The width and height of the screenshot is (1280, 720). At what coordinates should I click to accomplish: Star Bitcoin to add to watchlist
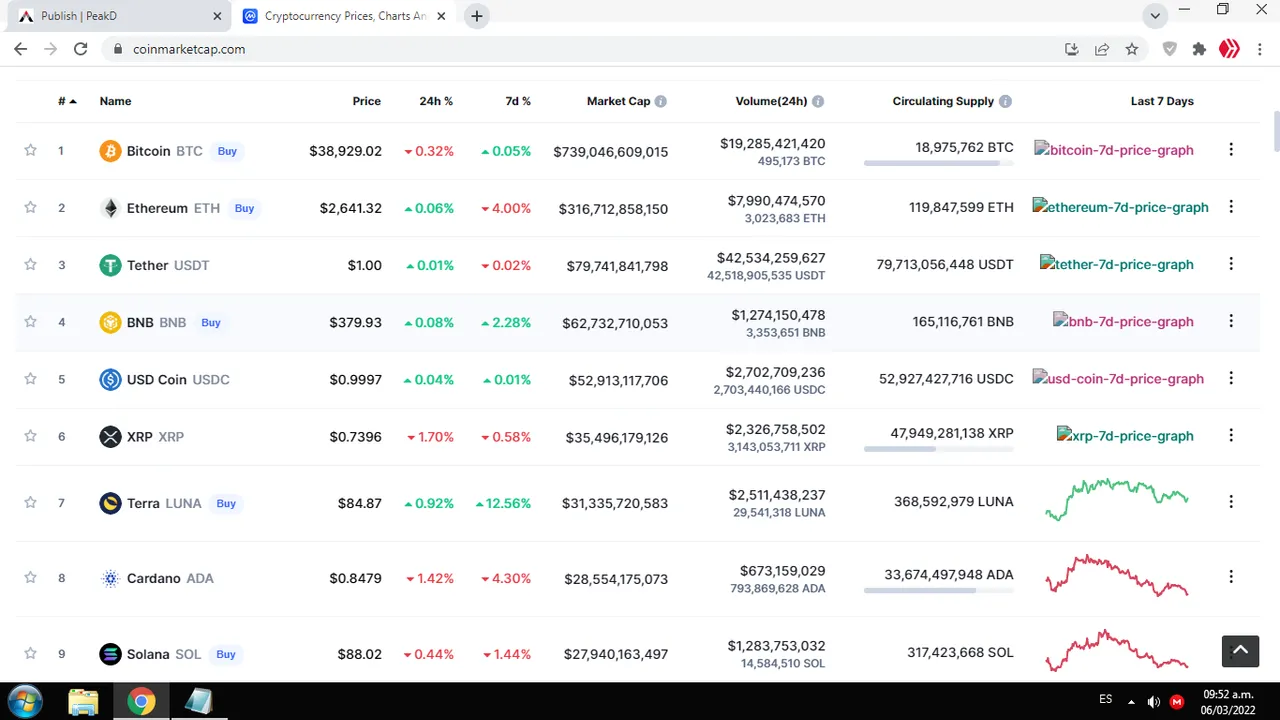point(30,150)
